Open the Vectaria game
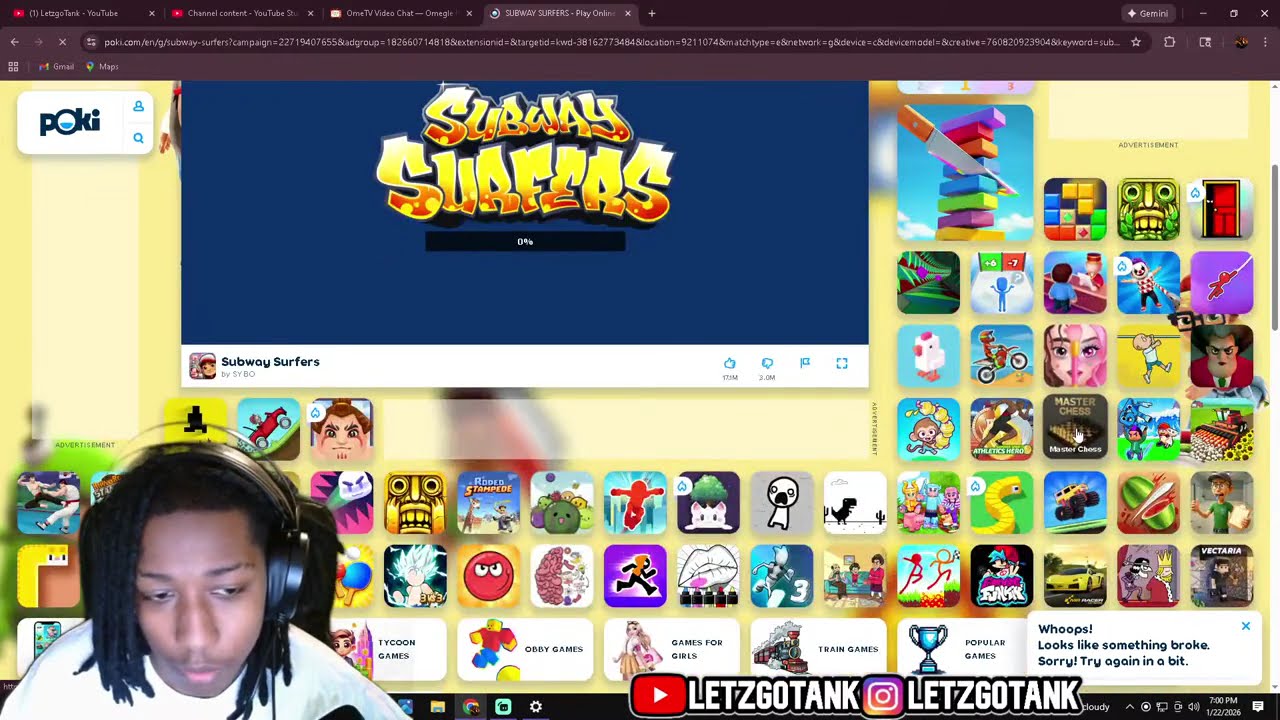This screenshot has height=720, width=1280. pos(1222,576)
